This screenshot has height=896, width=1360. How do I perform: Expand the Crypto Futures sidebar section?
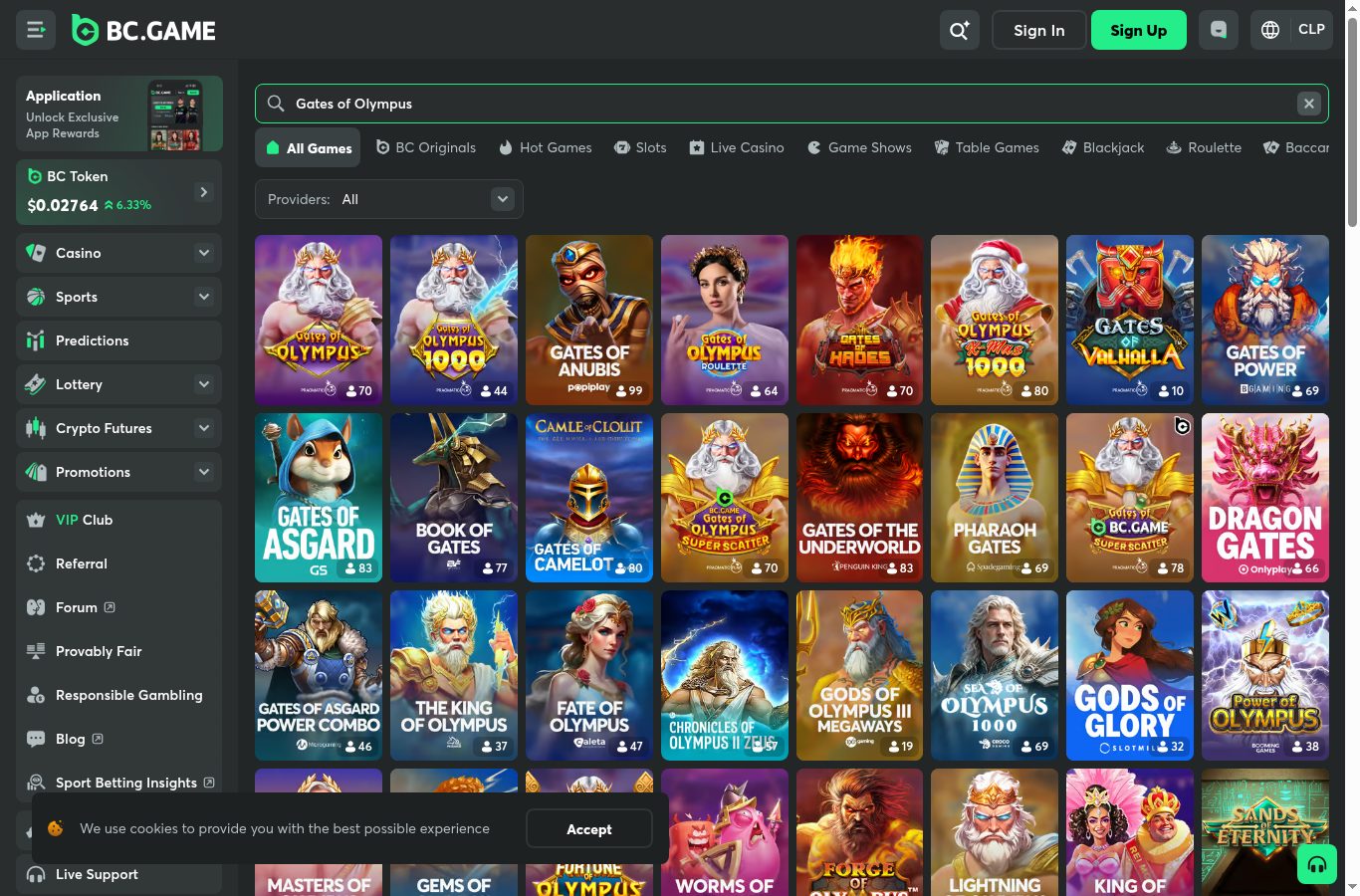click(x=204, y=428)
